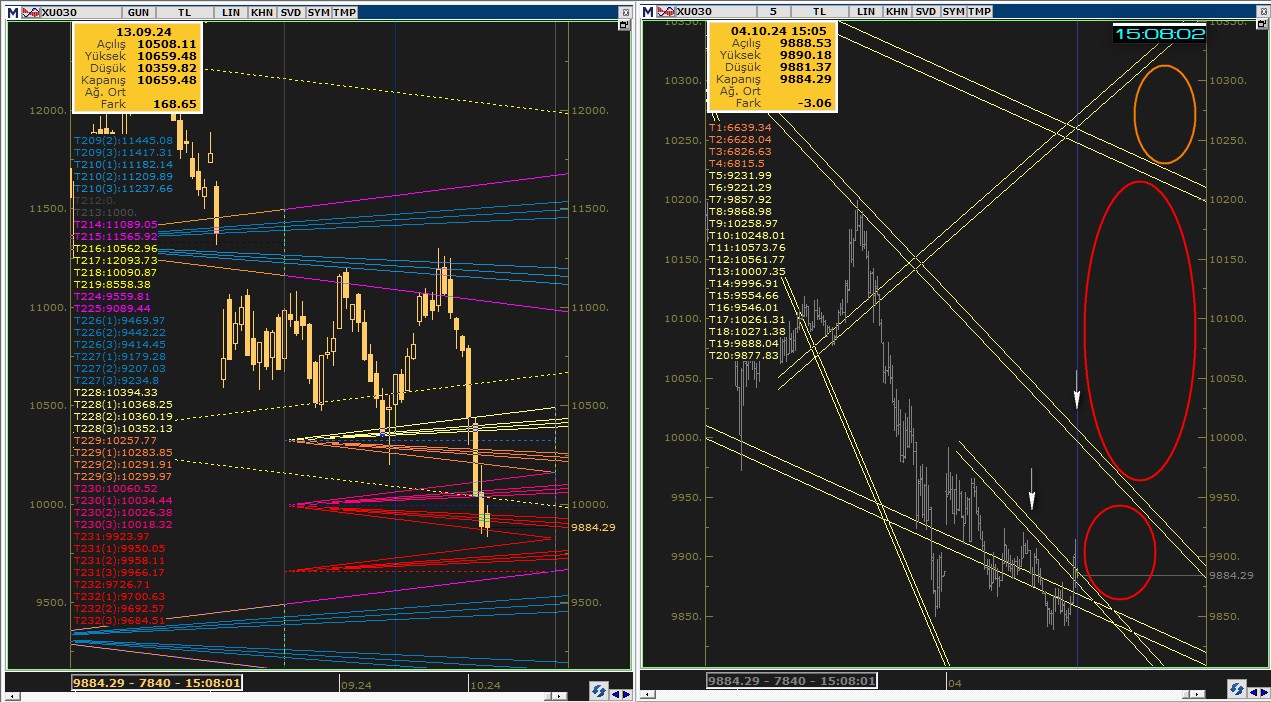
Task: Click the 10.24 date label on left chart time axis
Action: click(485, 685)
